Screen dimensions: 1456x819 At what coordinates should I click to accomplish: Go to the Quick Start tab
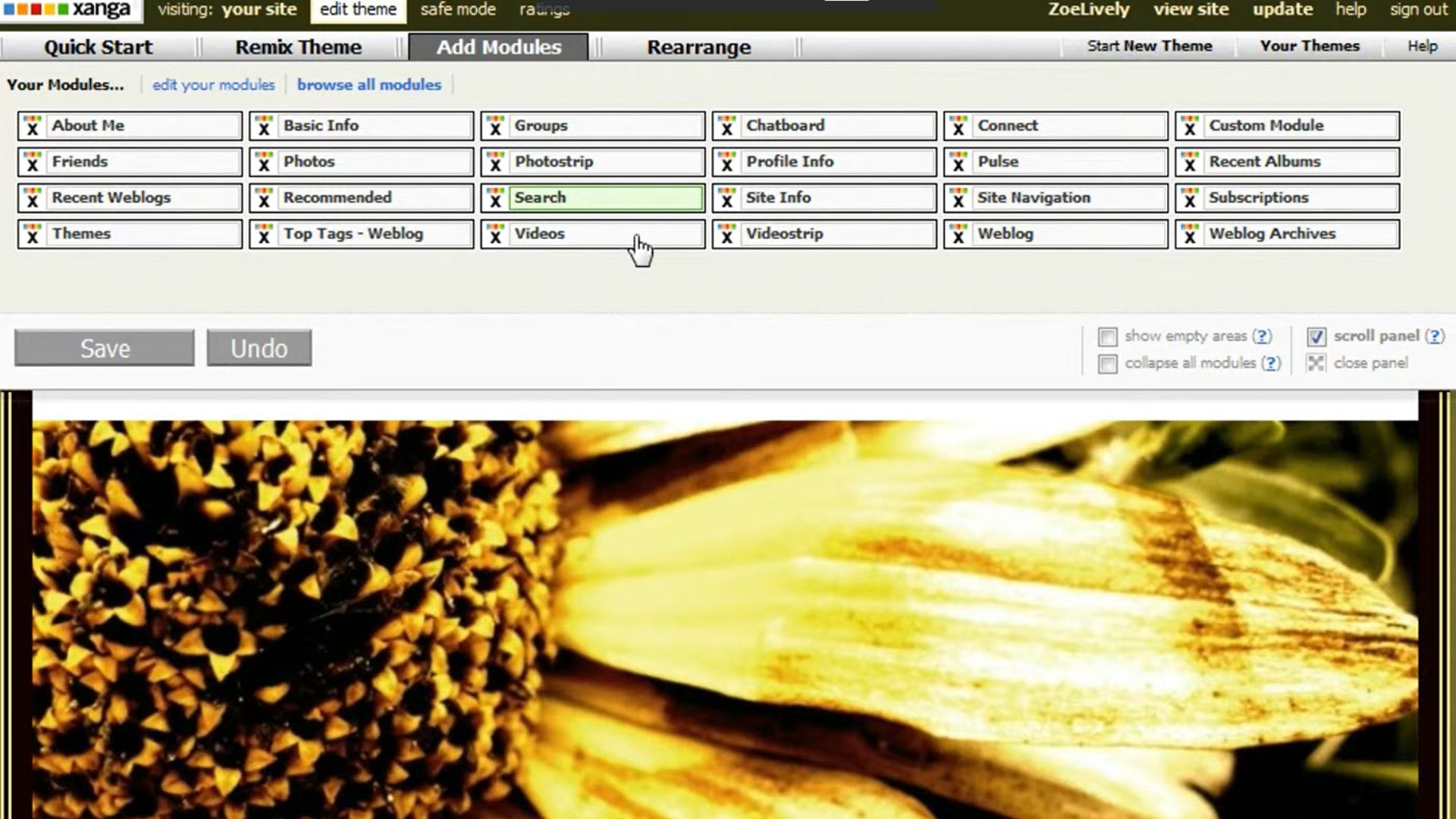98,47
